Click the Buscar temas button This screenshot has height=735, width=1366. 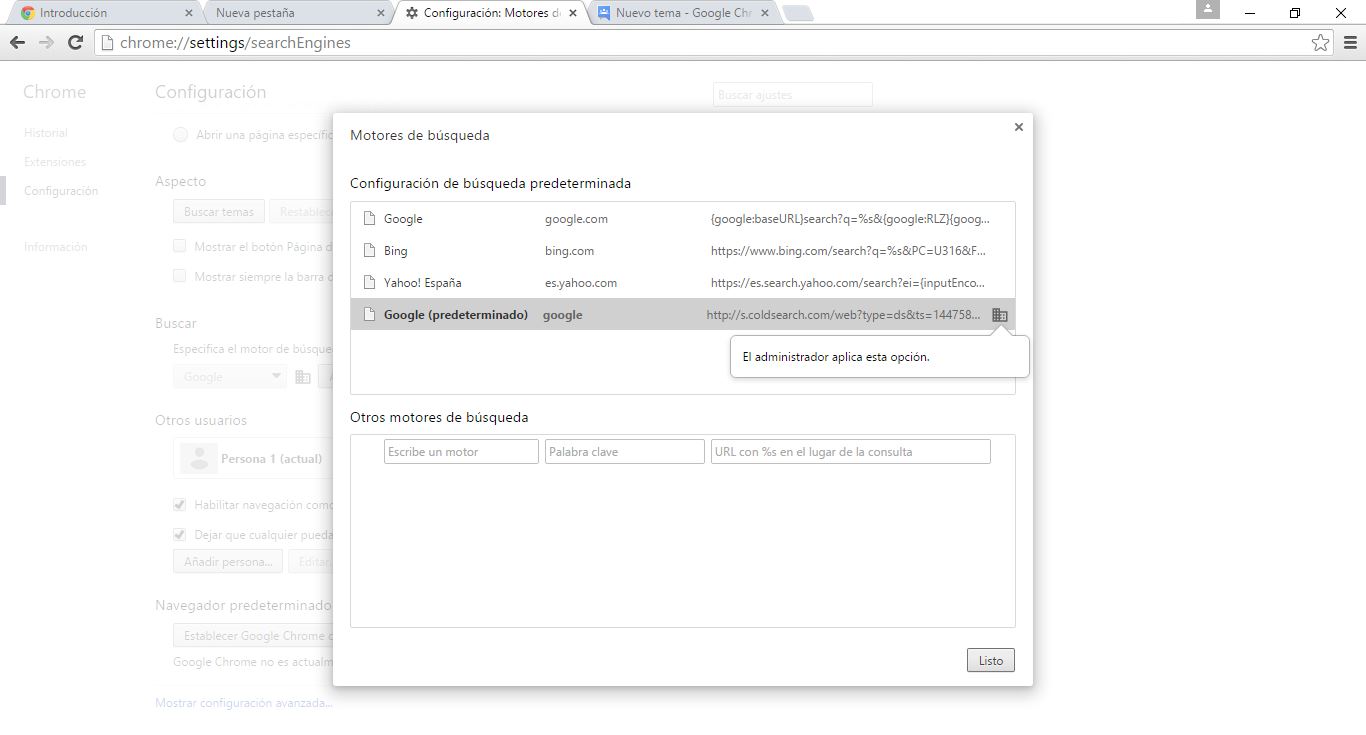point(219,212)
